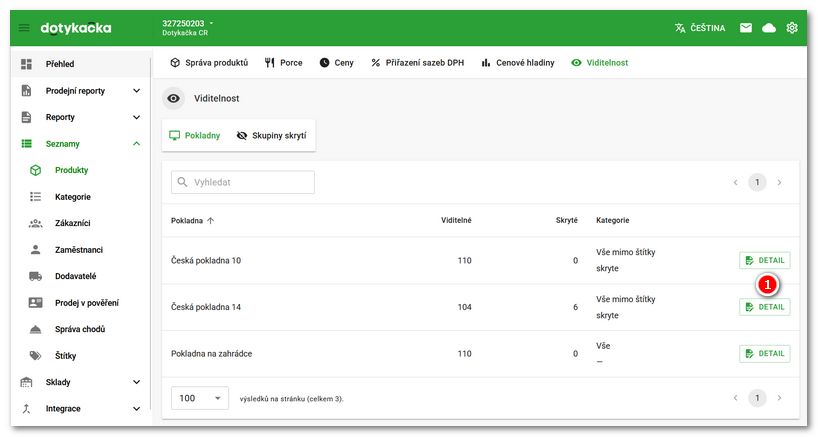Click the eye icon beside Viditelnost heading
Screen dimensions: 818x437
click(174, 99)
